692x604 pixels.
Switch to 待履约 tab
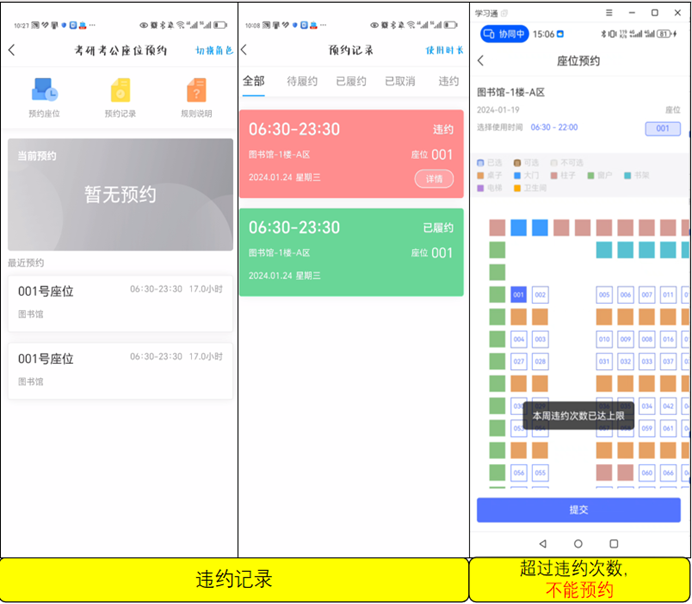pyautogui.click(x=304, y=82)
